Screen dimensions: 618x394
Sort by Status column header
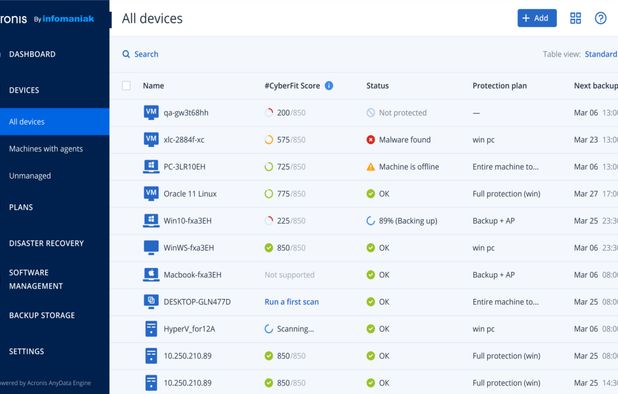click(x=377, y=85)
